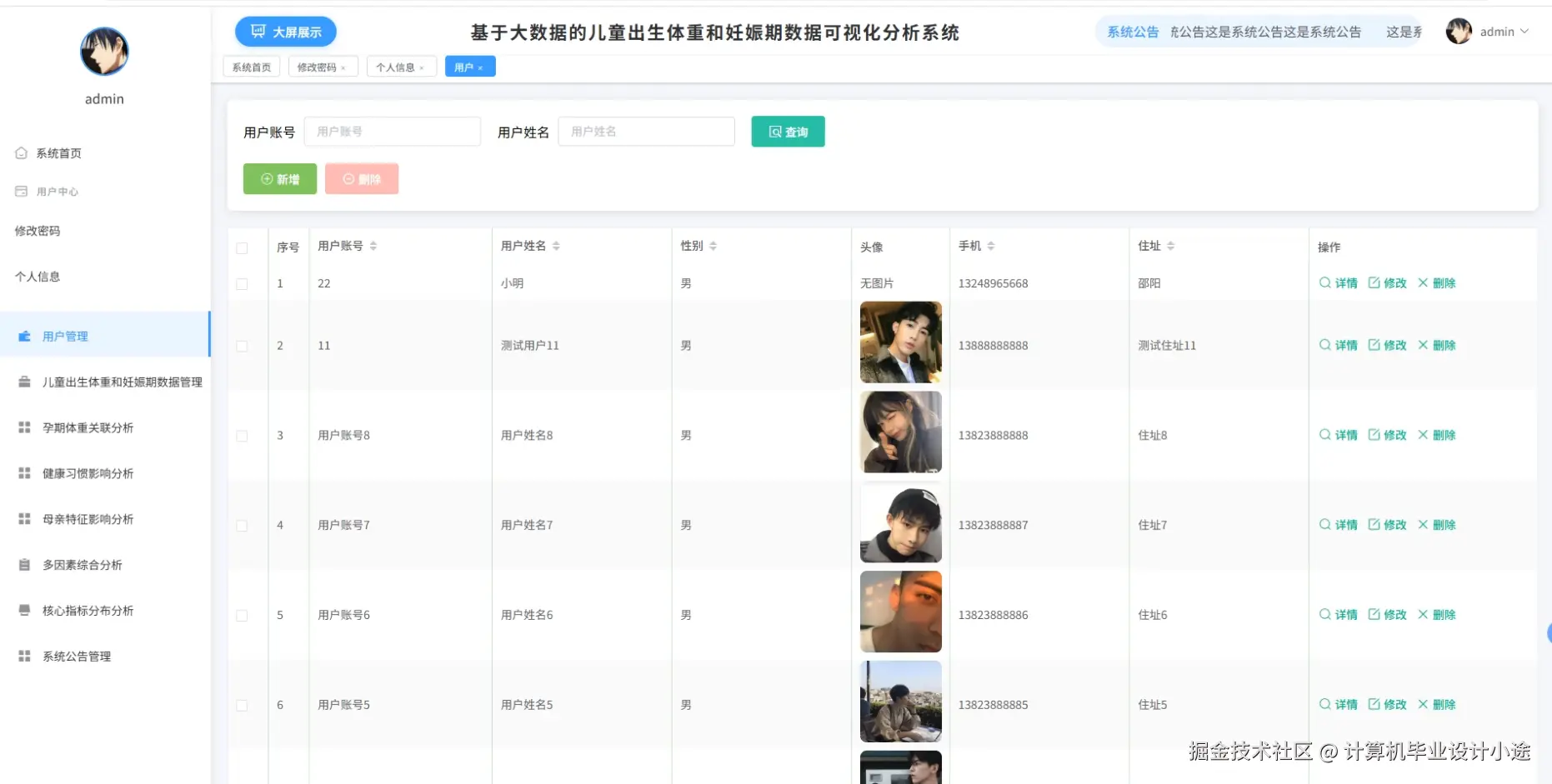Viewport: 1552px width, 784px height.
Task: Select the row checkbox for 小明
Action: point(242,283)
